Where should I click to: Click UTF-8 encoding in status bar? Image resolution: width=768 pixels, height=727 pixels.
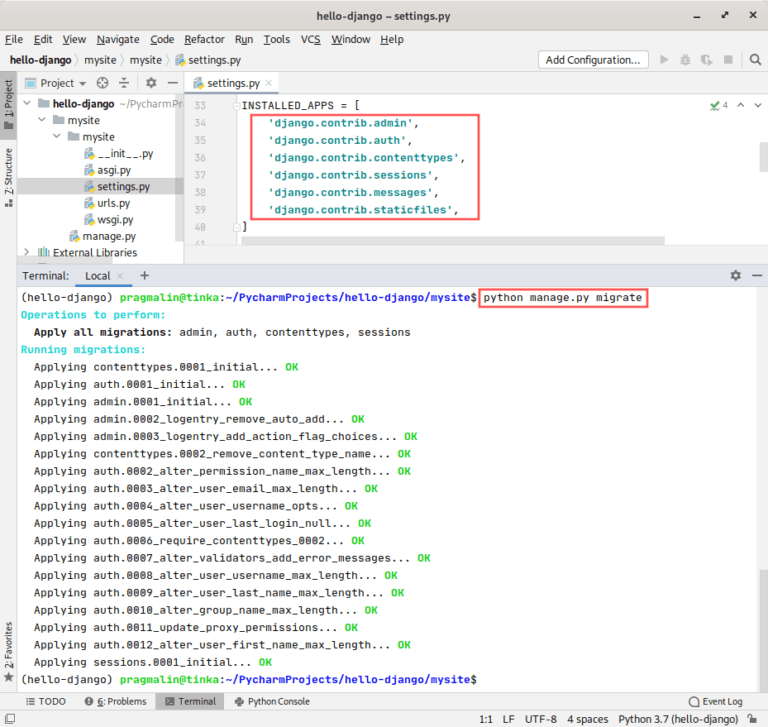tap(541, 719)
